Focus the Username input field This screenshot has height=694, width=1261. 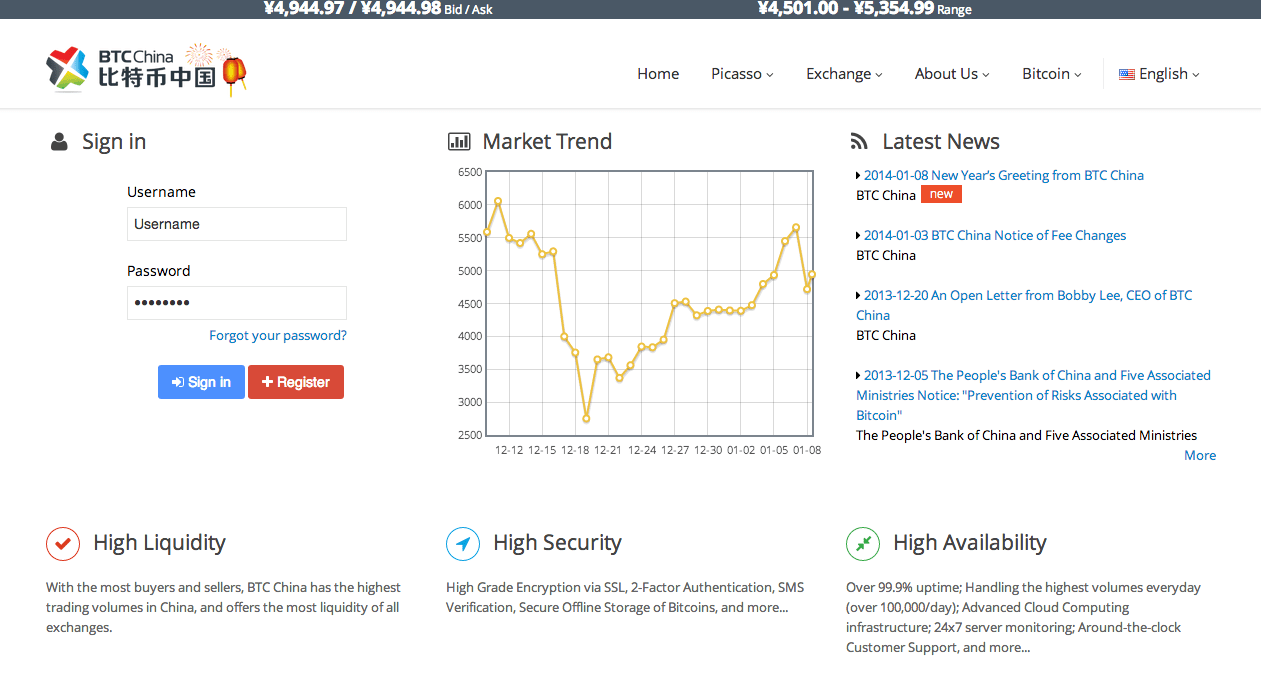tap(237, 224)
